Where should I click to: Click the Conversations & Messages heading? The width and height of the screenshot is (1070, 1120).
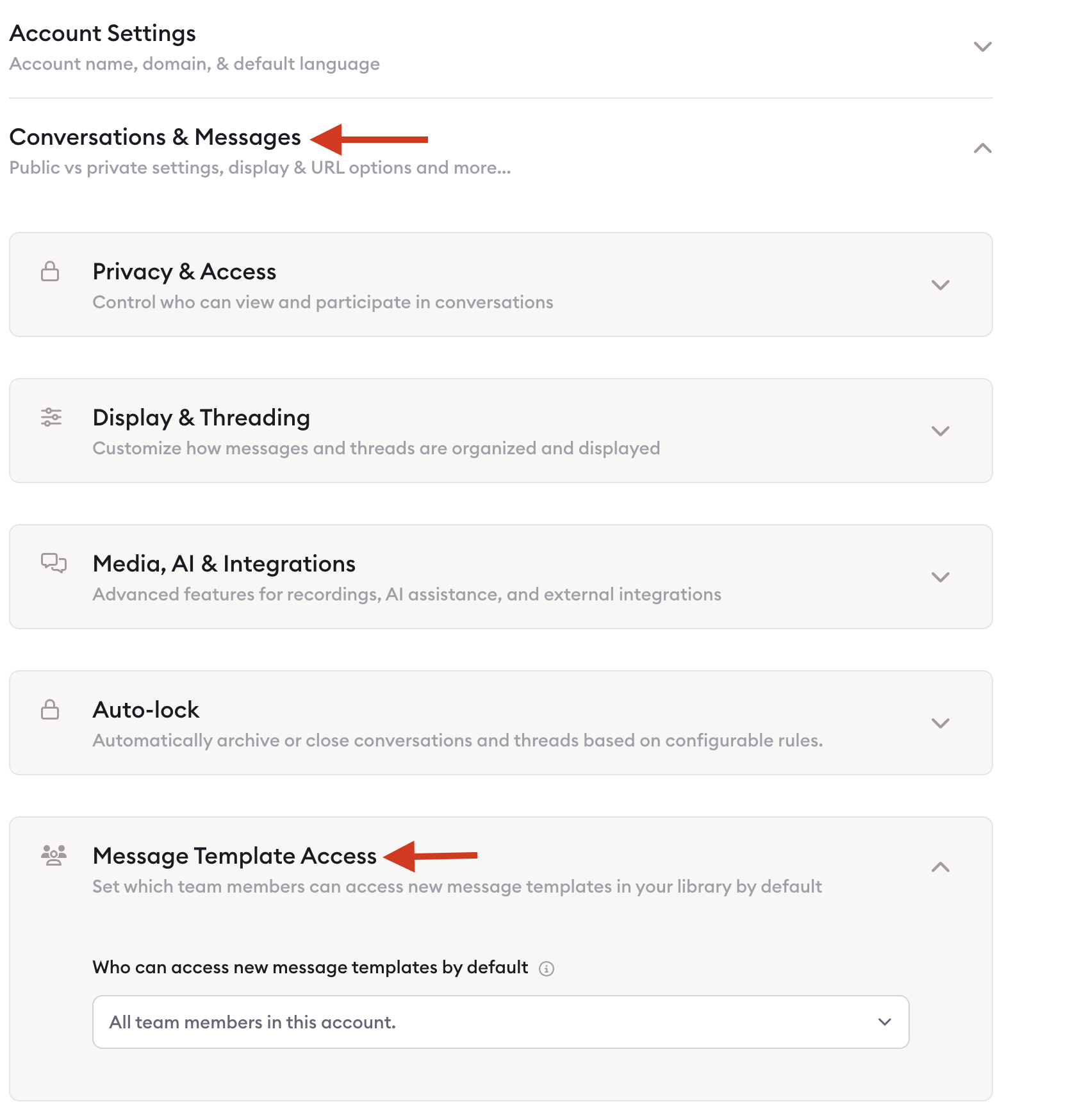click(x=155, y=137)
